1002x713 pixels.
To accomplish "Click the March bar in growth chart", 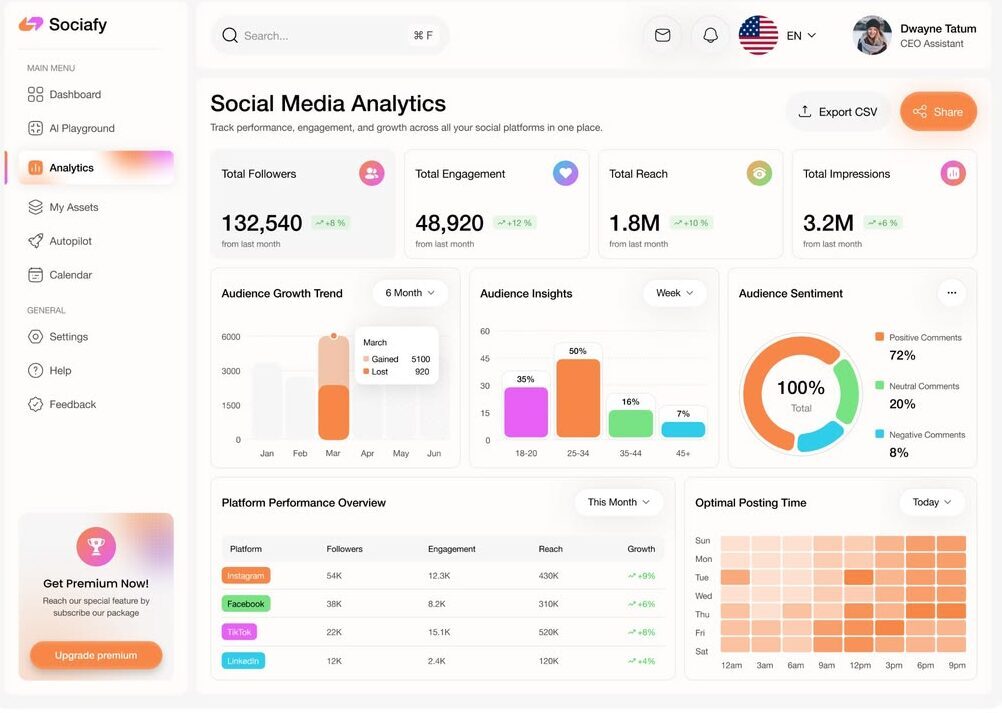I will click(334, 388).
